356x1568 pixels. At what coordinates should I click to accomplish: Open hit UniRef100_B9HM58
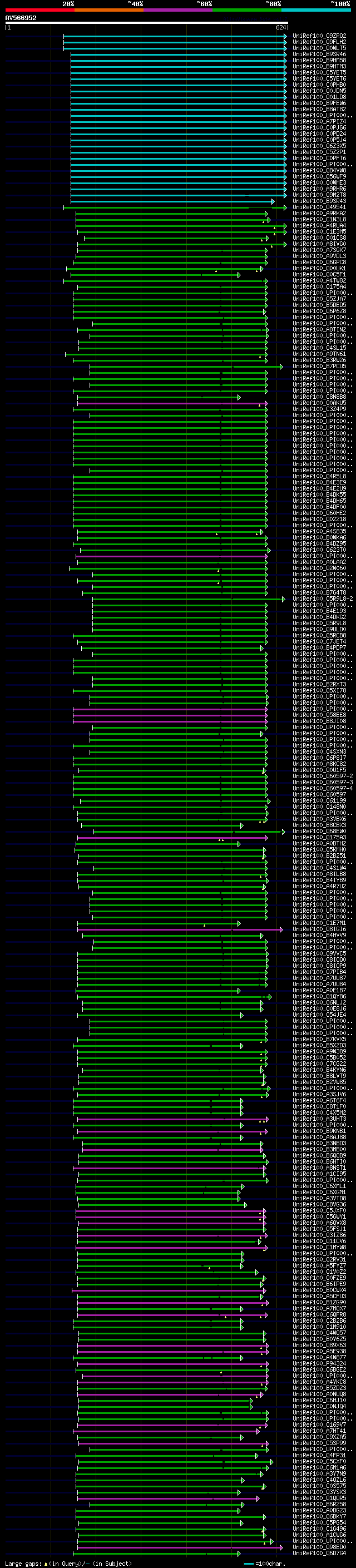(319, 60)
